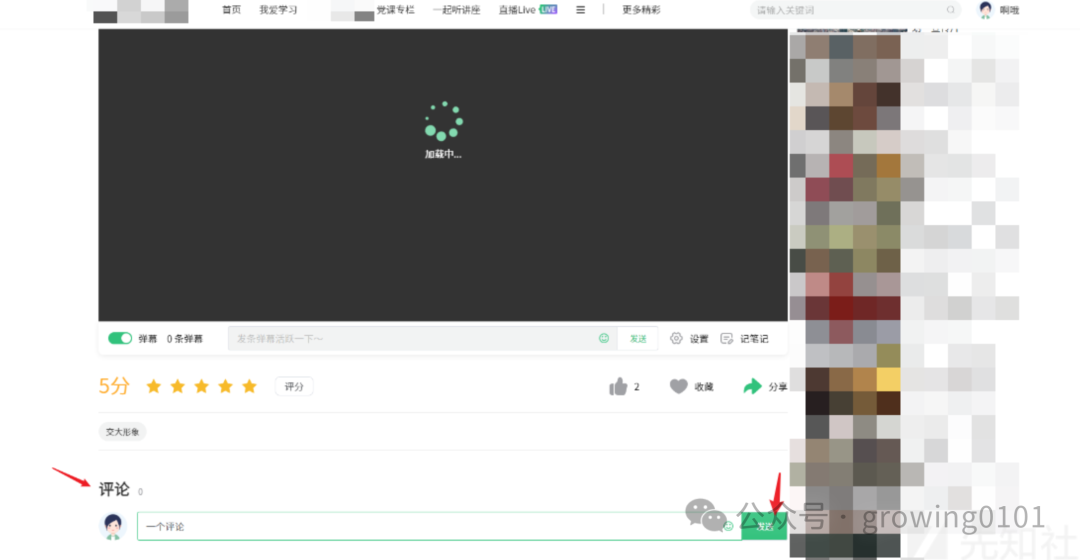This screenshot has height=560, width=1080.
Task: Select the first rating star
Action: pos(154,386)
